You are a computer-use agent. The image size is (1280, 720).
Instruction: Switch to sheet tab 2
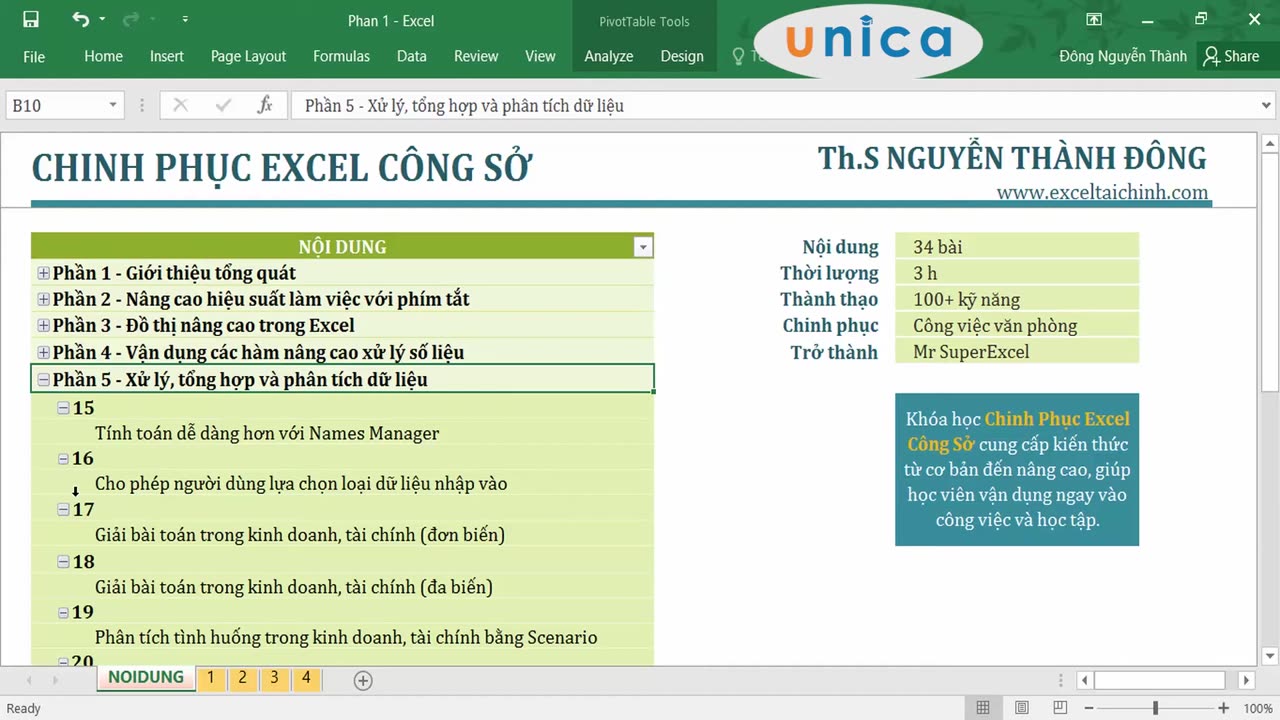(x=242, y=677)
